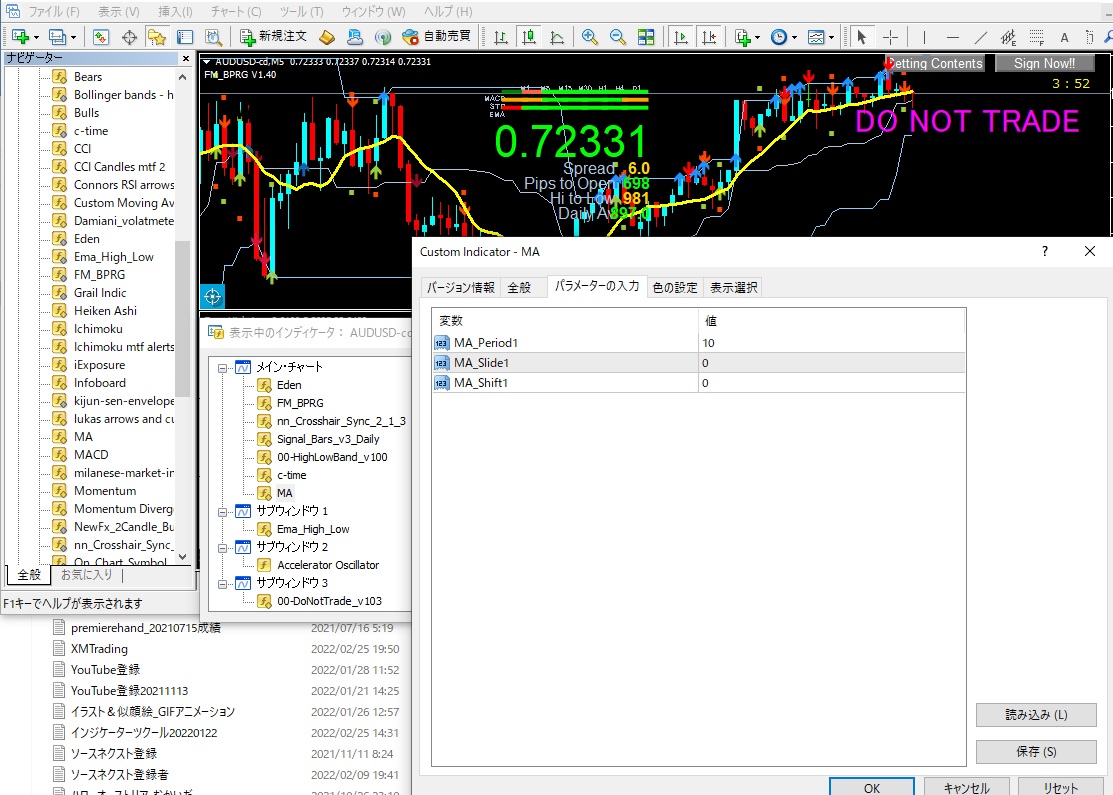Select the text label tool
The width and height of the screenshot is (1113, 795).
pyautogui.click(x=1064, y=37)
